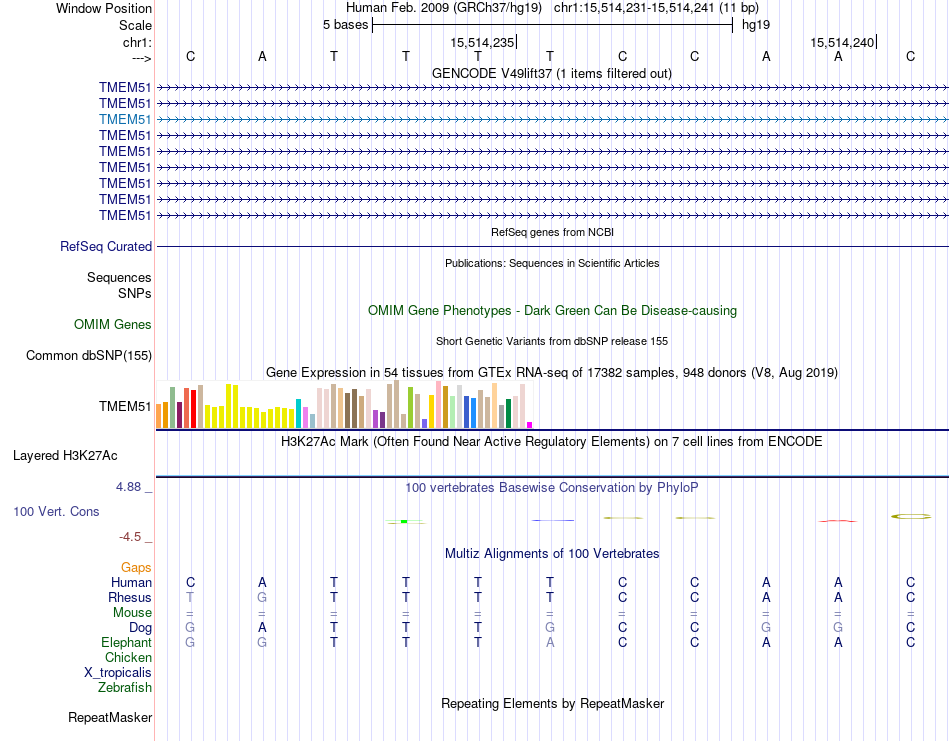Click the OMIM Gene Phenotypes green title
The height and width of the screenshot is (741, 950).
552,310
